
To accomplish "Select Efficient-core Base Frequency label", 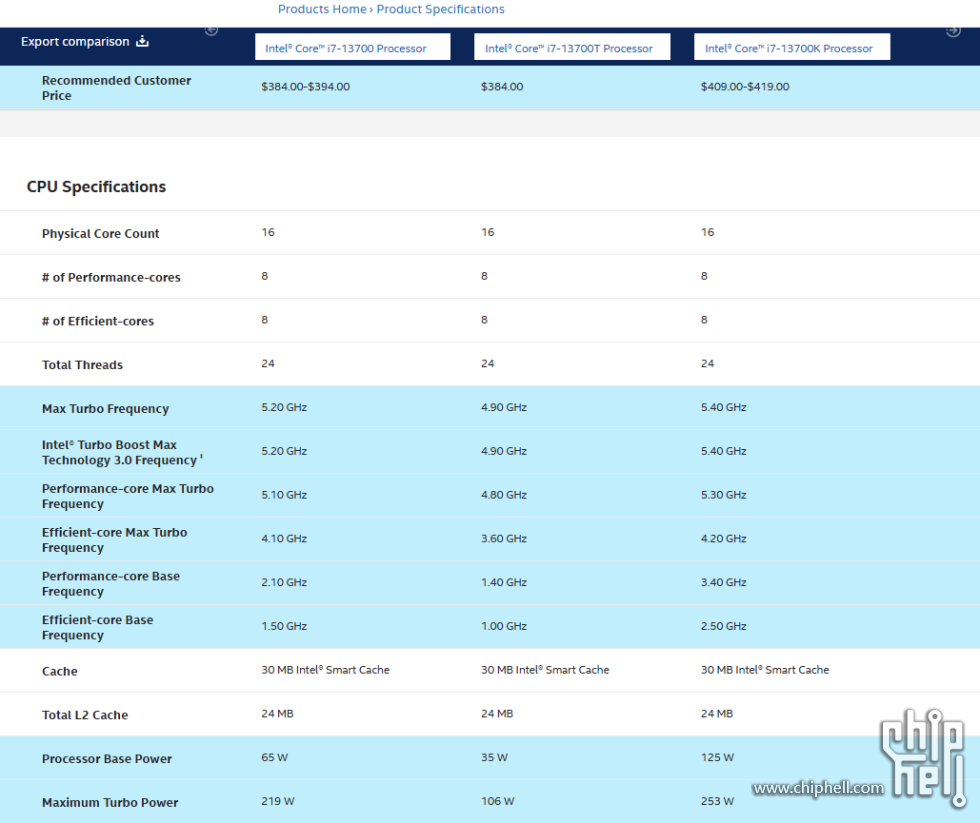I will pos(98,627).
